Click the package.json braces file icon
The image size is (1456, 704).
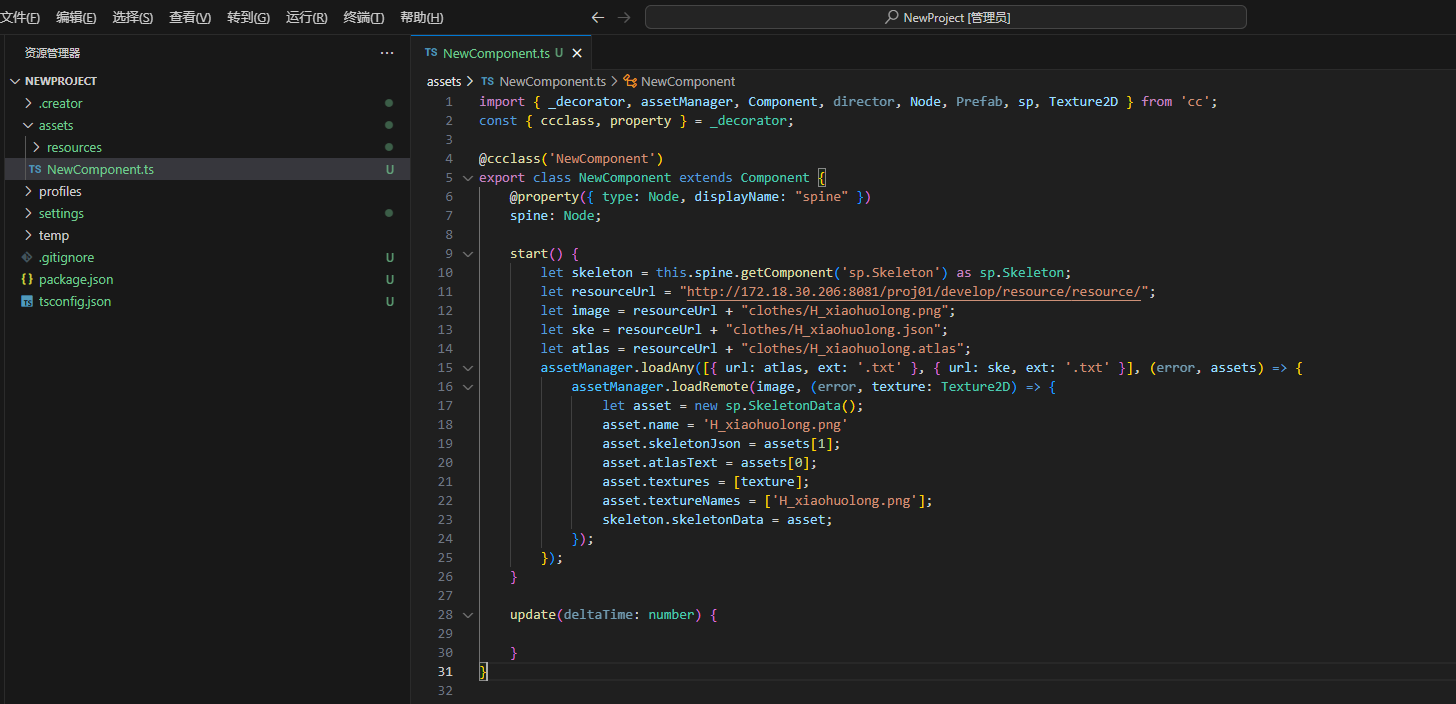coord(27,280)
